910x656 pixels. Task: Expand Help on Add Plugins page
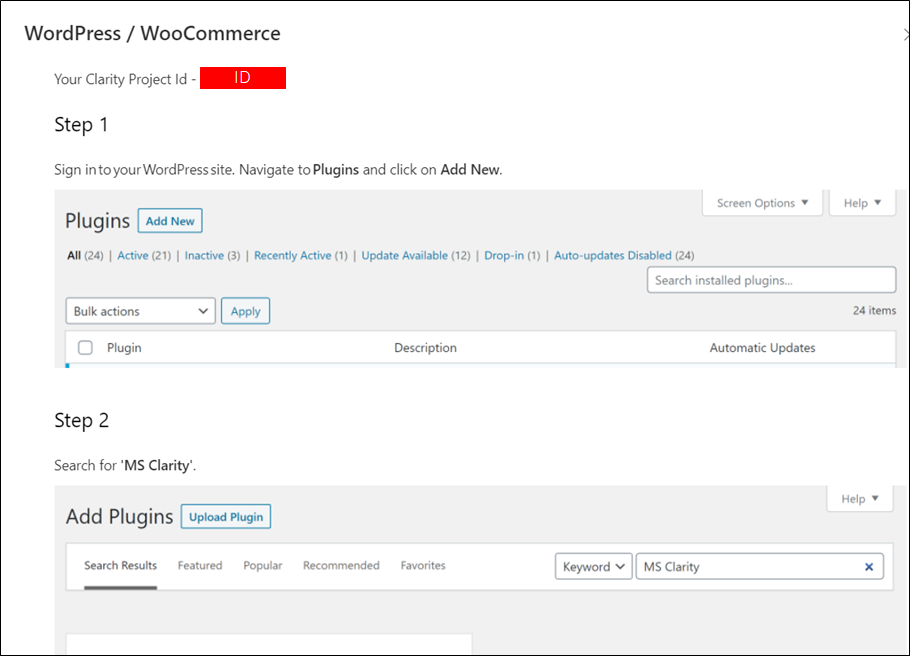coord(859,499)
